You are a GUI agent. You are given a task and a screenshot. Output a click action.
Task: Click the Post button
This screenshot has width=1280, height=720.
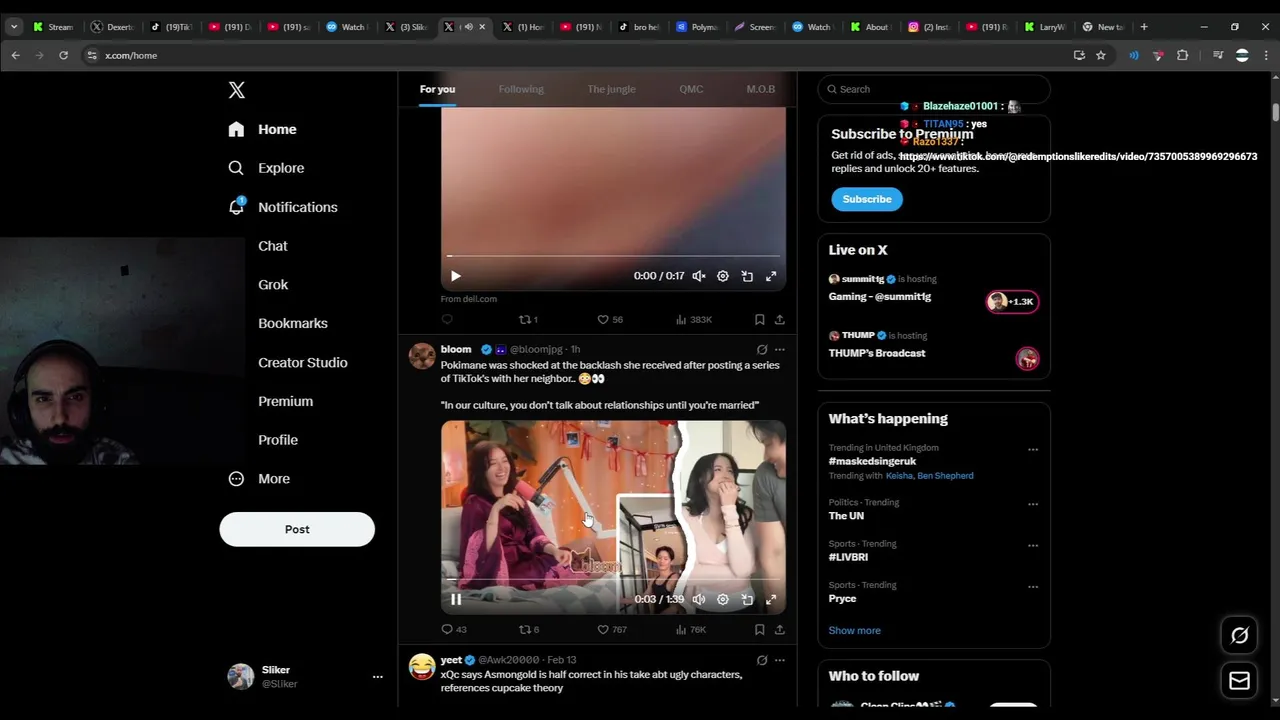point(297,529)
